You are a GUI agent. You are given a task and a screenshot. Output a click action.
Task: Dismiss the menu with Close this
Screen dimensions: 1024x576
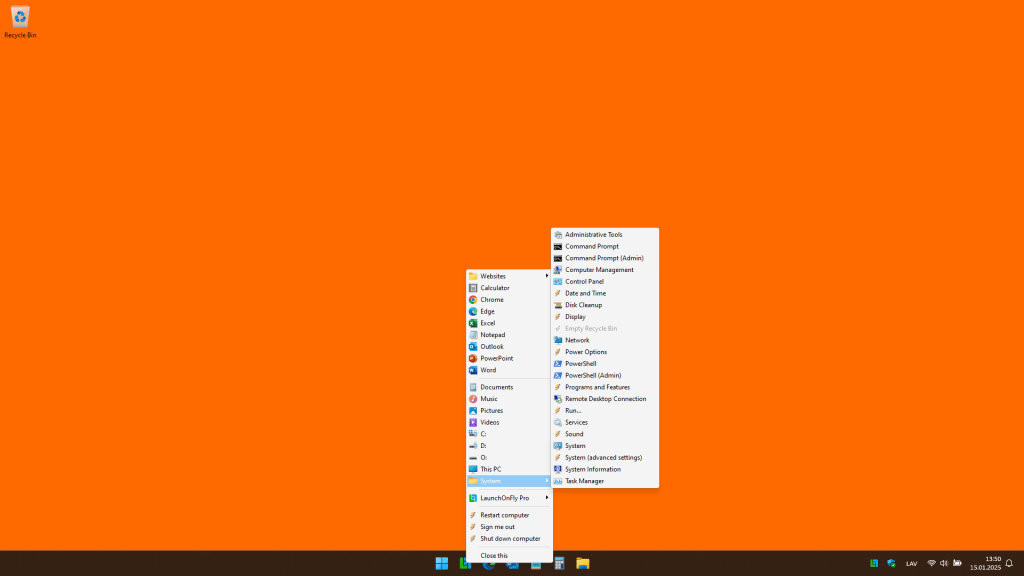494,555
